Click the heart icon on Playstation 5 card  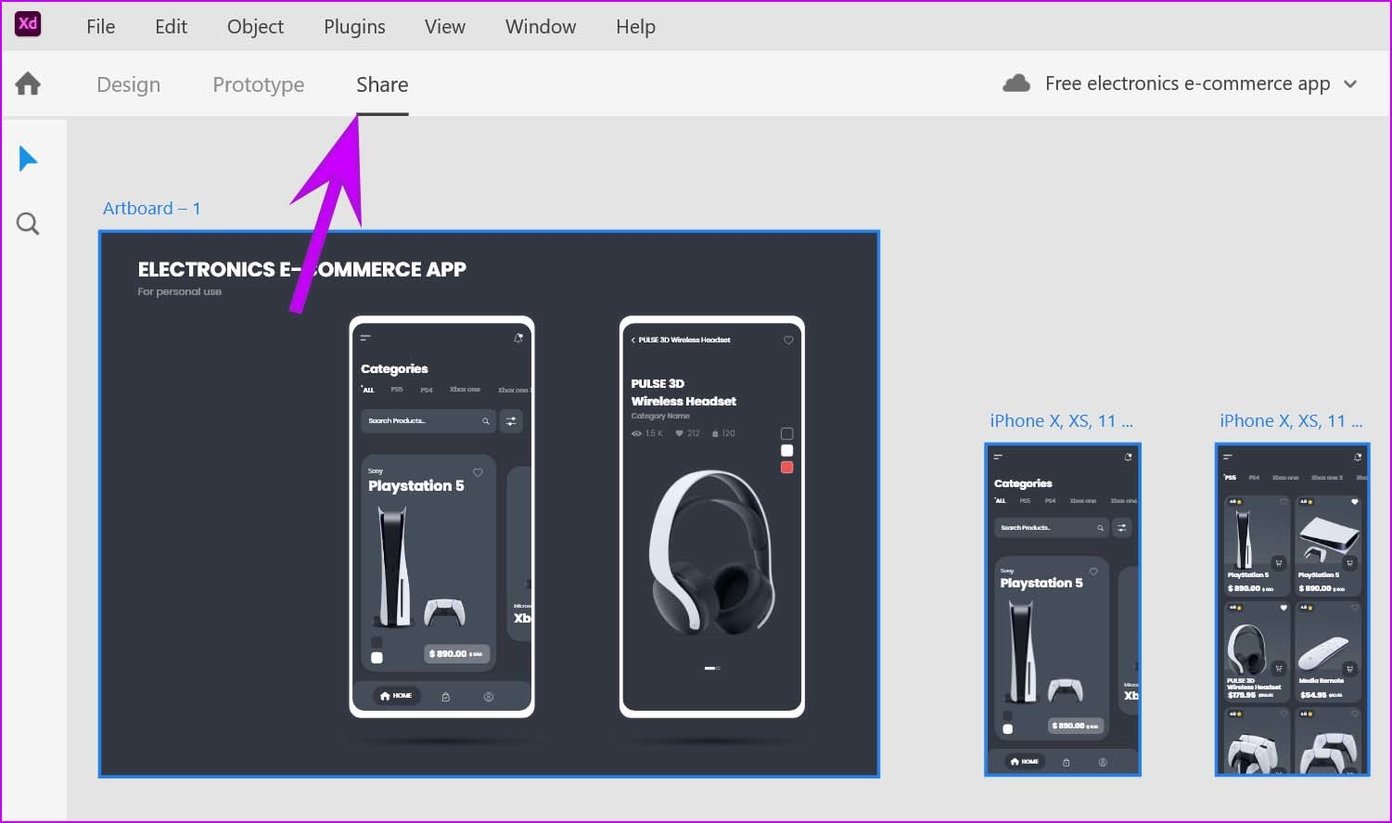click(478, 473)
